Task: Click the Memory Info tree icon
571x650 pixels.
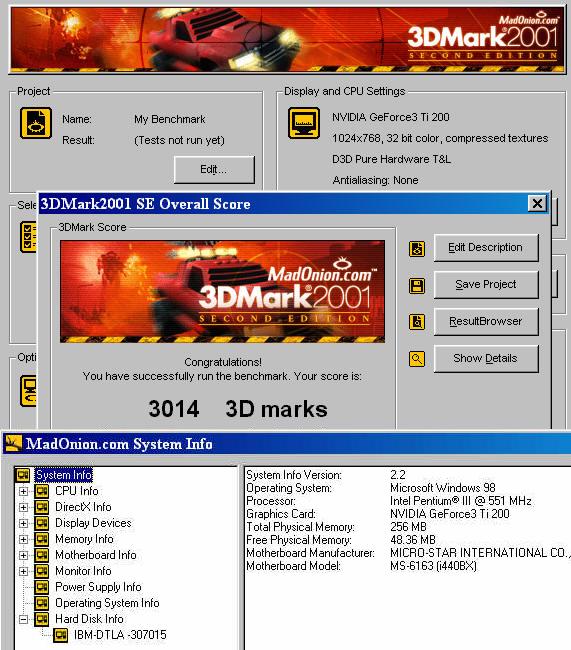Action: (x=41, y=539)
